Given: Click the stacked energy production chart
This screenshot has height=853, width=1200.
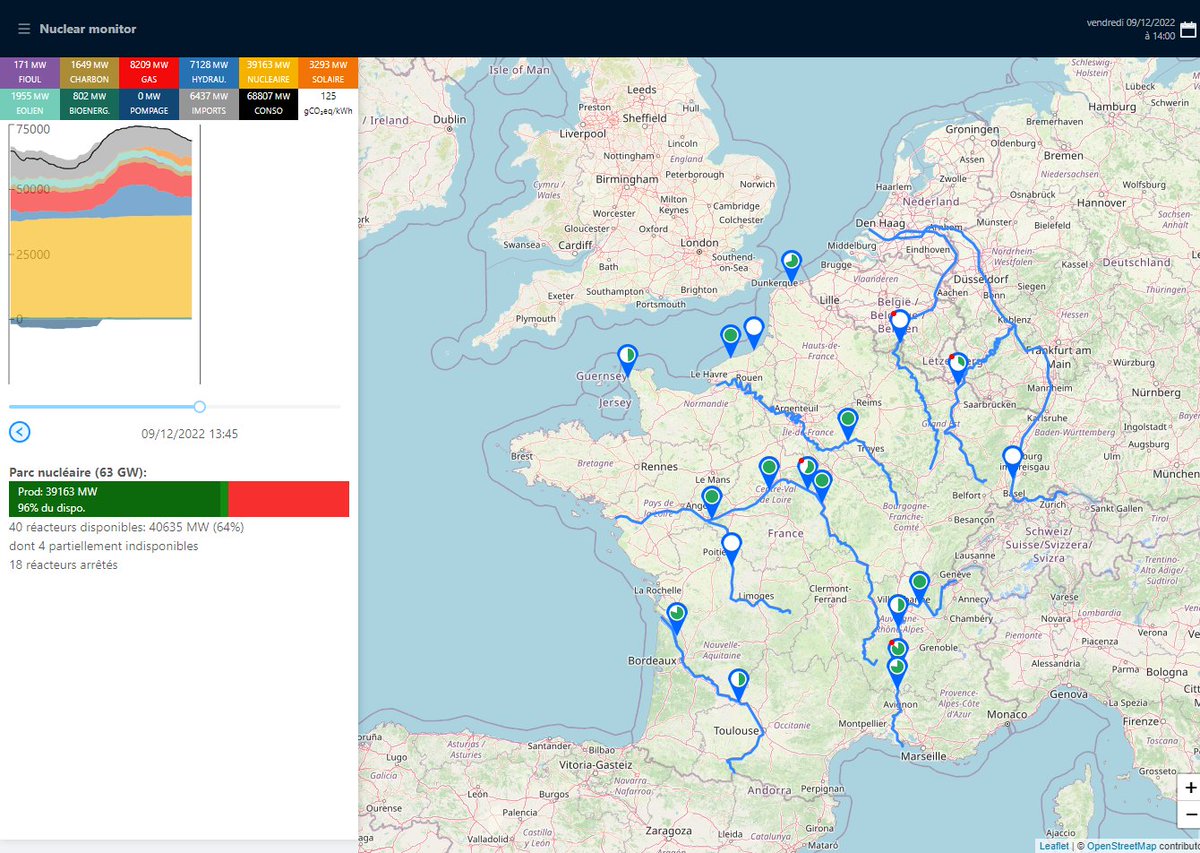Looking at the screenshot, I should (105, 253).
